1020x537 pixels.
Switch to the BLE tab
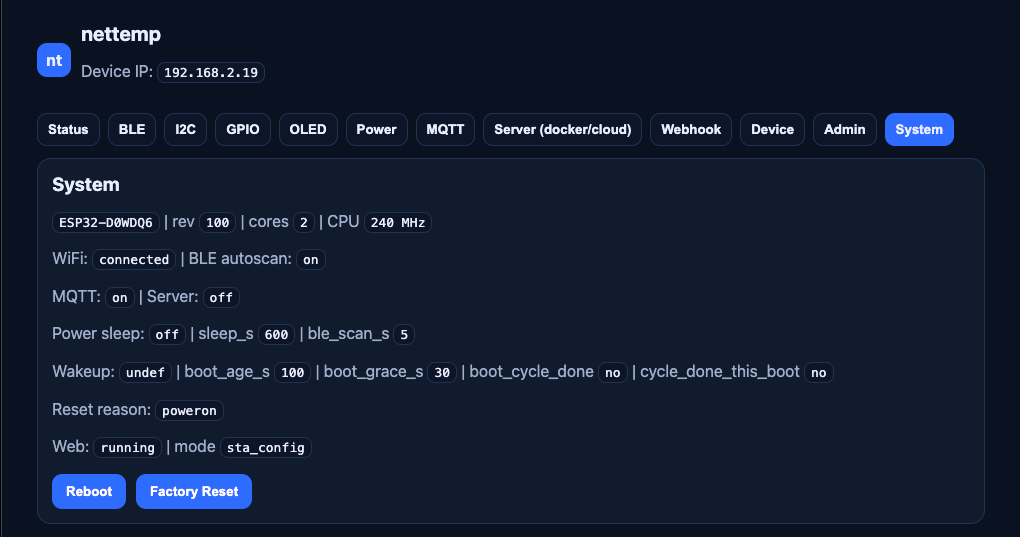point(132,130)
